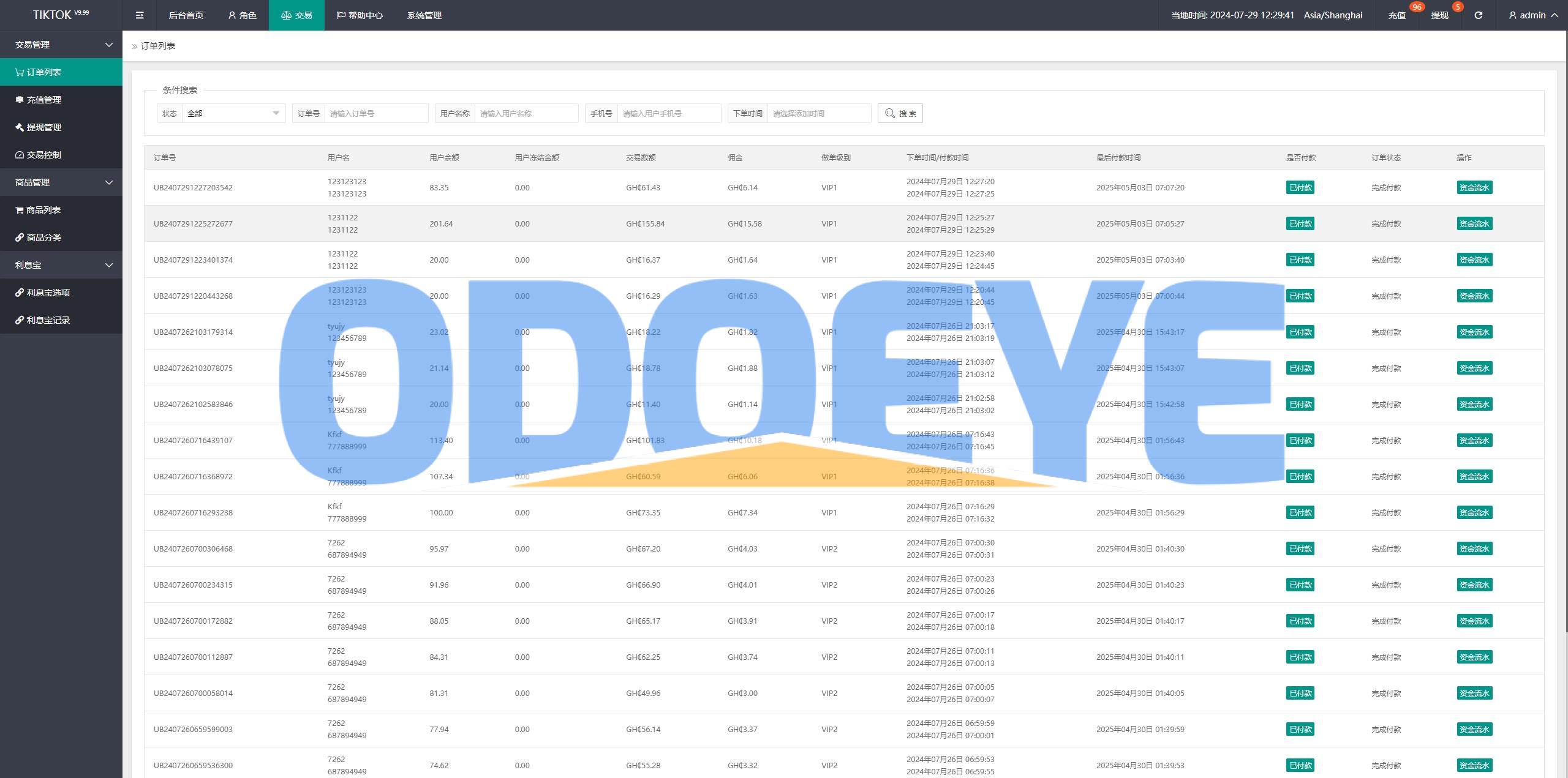The image size is (1568, 778).
Task: Open 提现管理 in the sidebar
Action: point(61,127)
